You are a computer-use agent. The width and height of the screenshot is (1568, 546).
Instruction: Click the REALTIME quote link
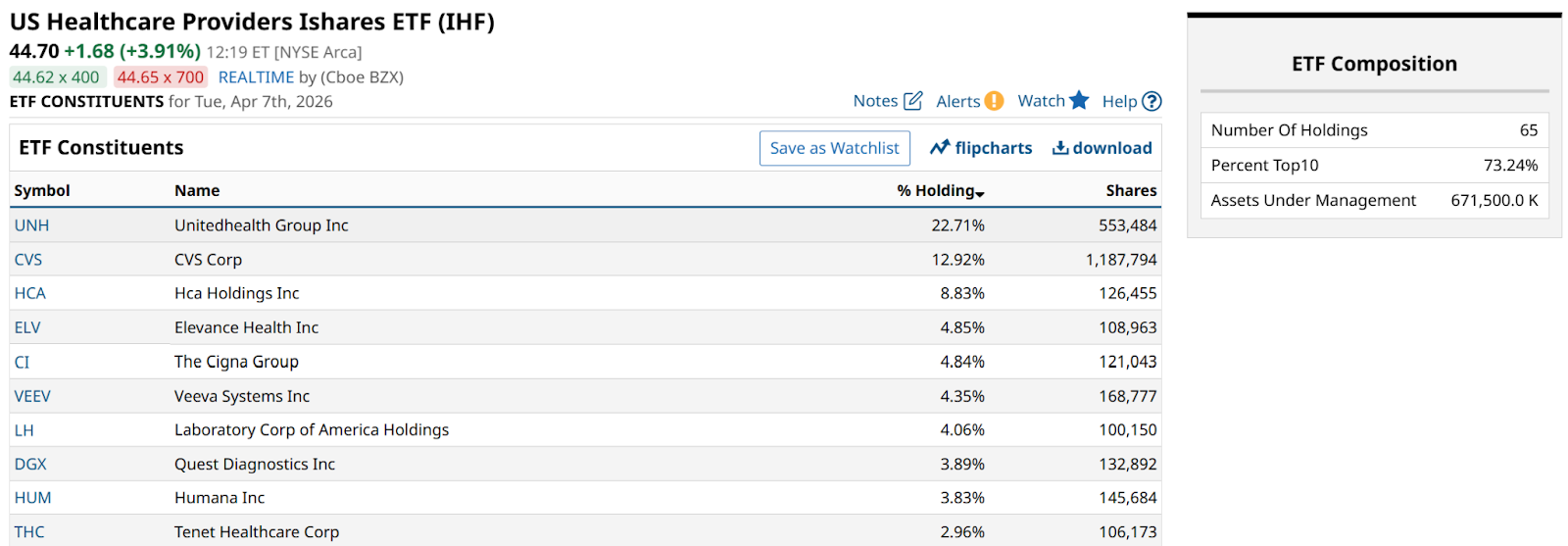coord(256,77)
